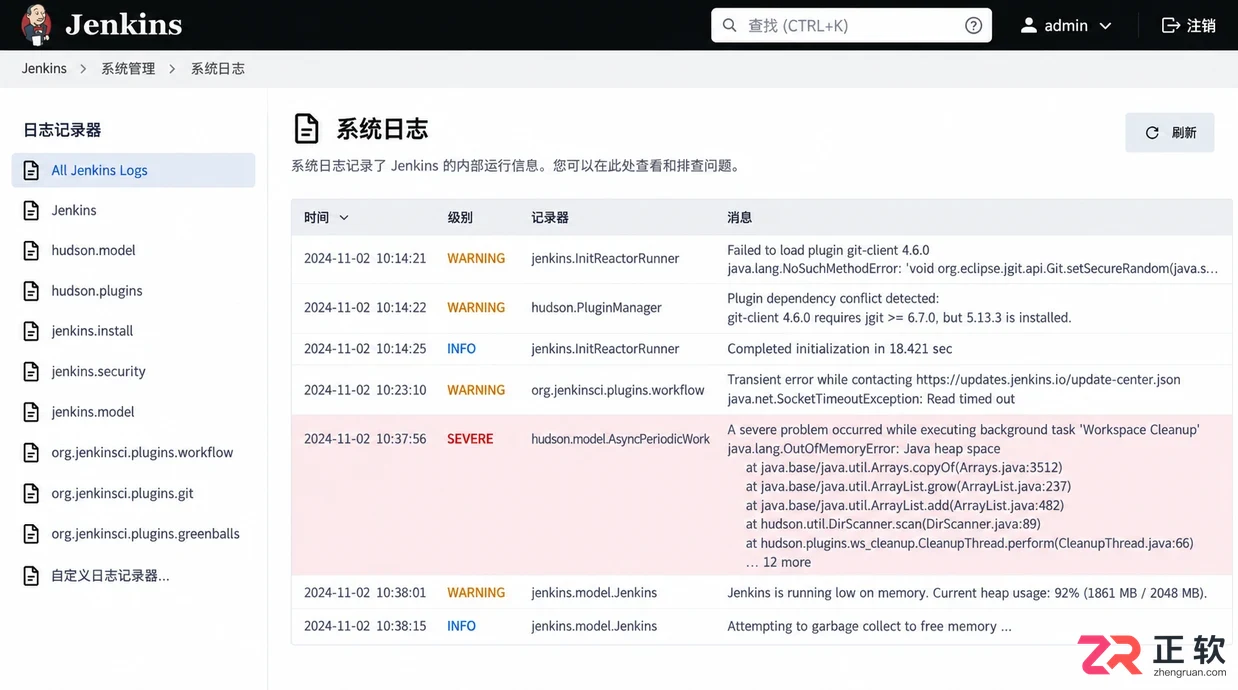Viewport: 1238px width, 690px height.
Task: Open hudson.plugins log recorder
Action: (x=97, y=291)
